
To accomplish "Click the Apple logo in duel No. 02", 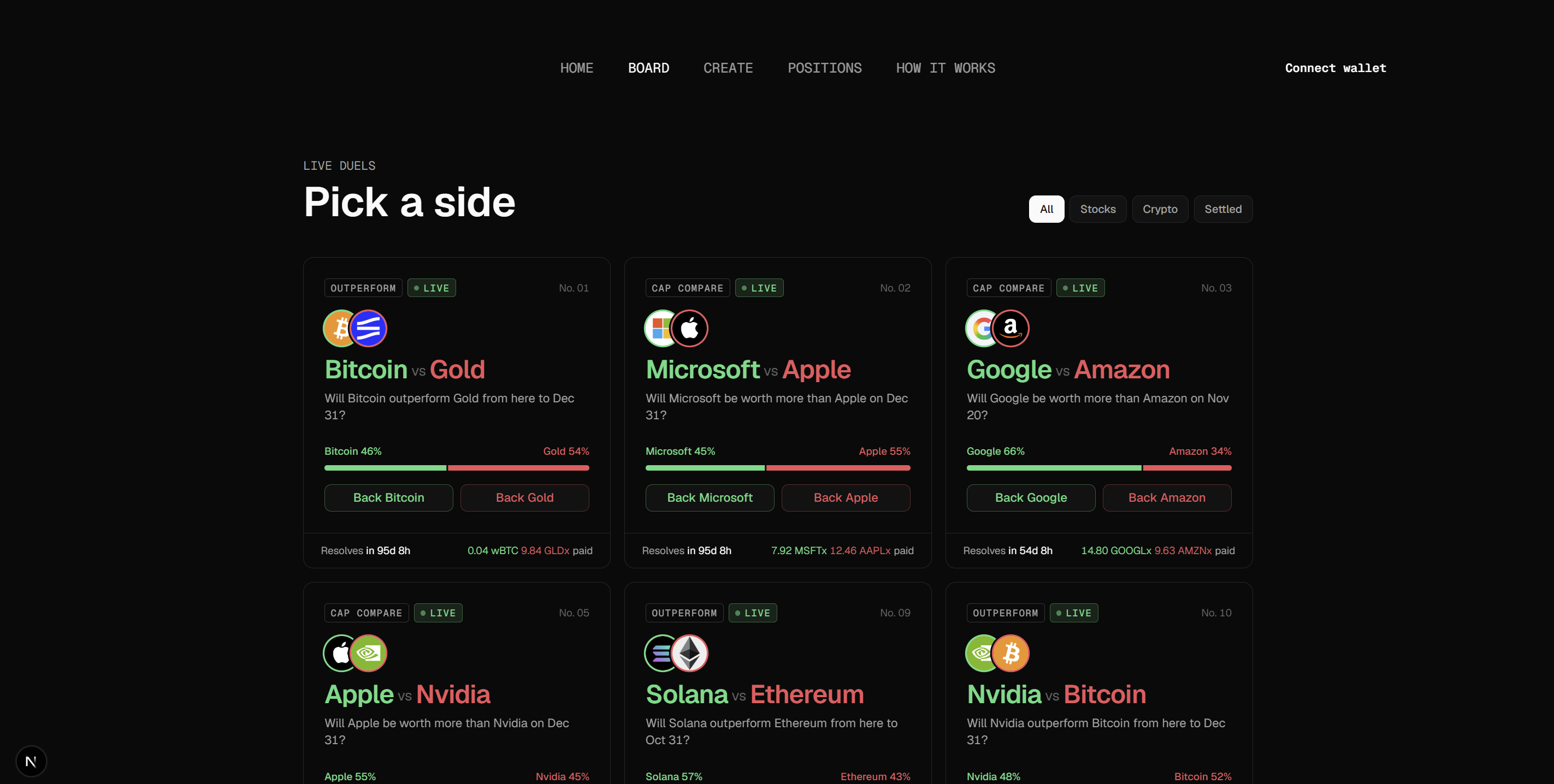I will [x=689, y=329].
